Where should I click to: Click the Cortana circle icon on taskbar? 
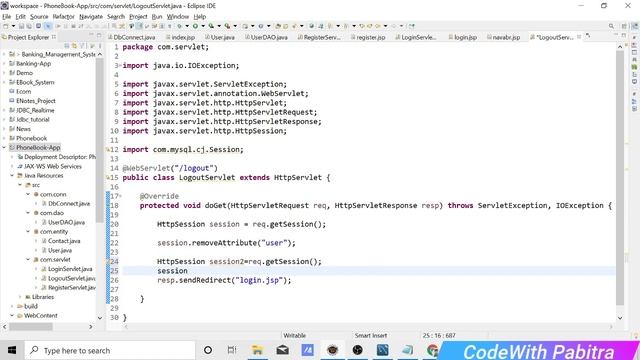tap(208, 350)
